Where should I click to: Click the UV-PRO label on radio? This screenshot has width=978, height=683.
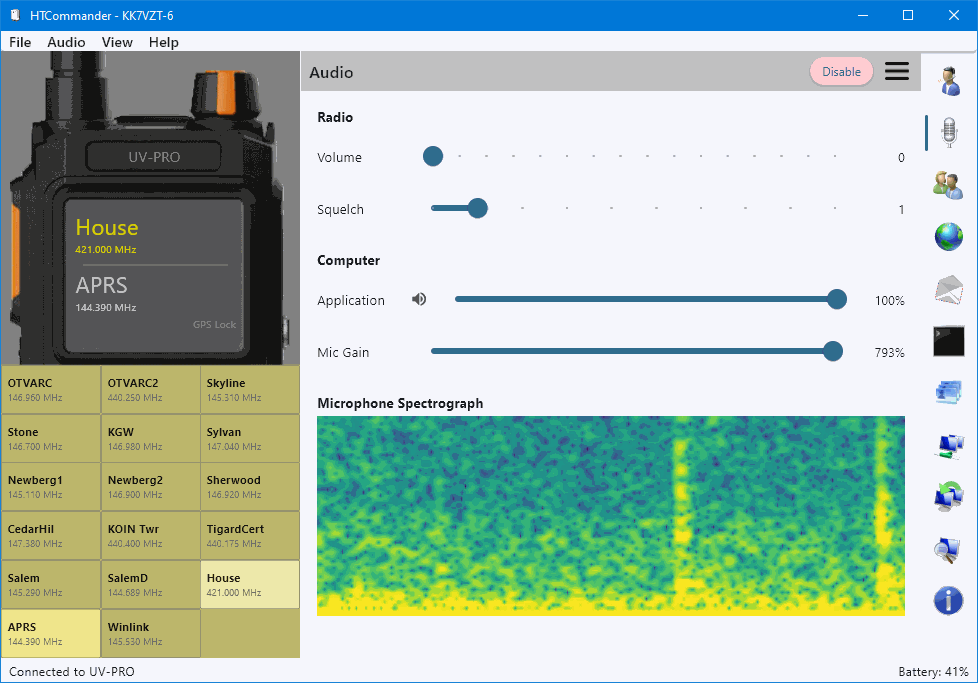pyautogui.click(x=154, y=157)
